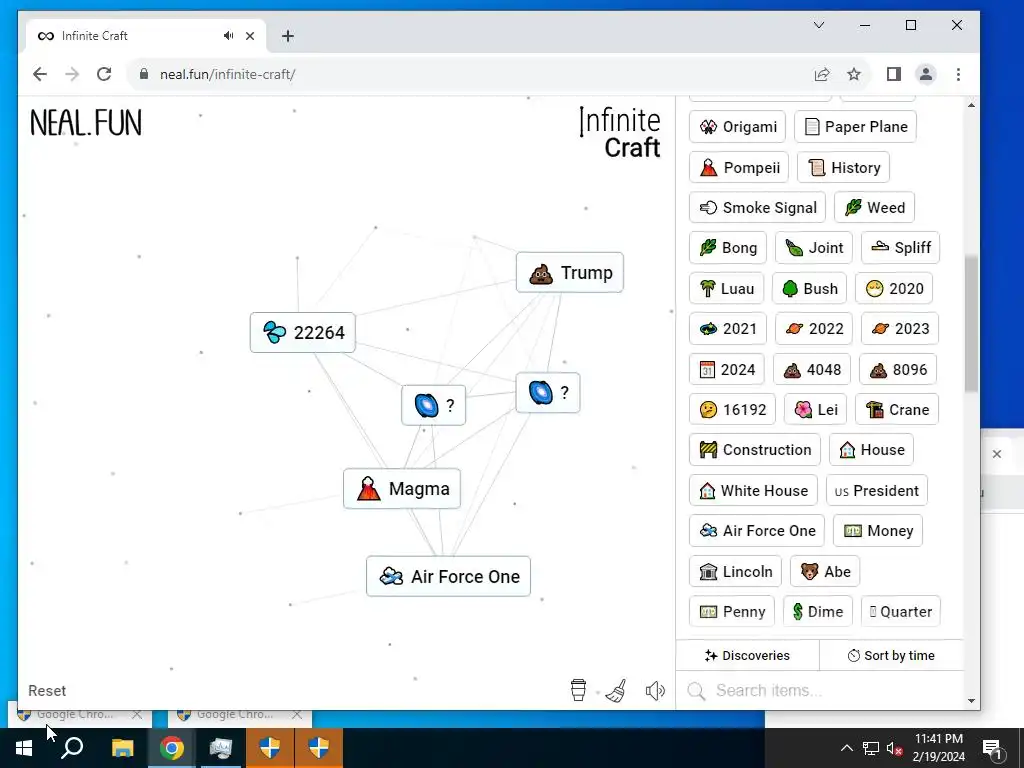Open the NEAL.FUN home logo link
This screenshot has width=1024, height=768.
pos(86,123)
